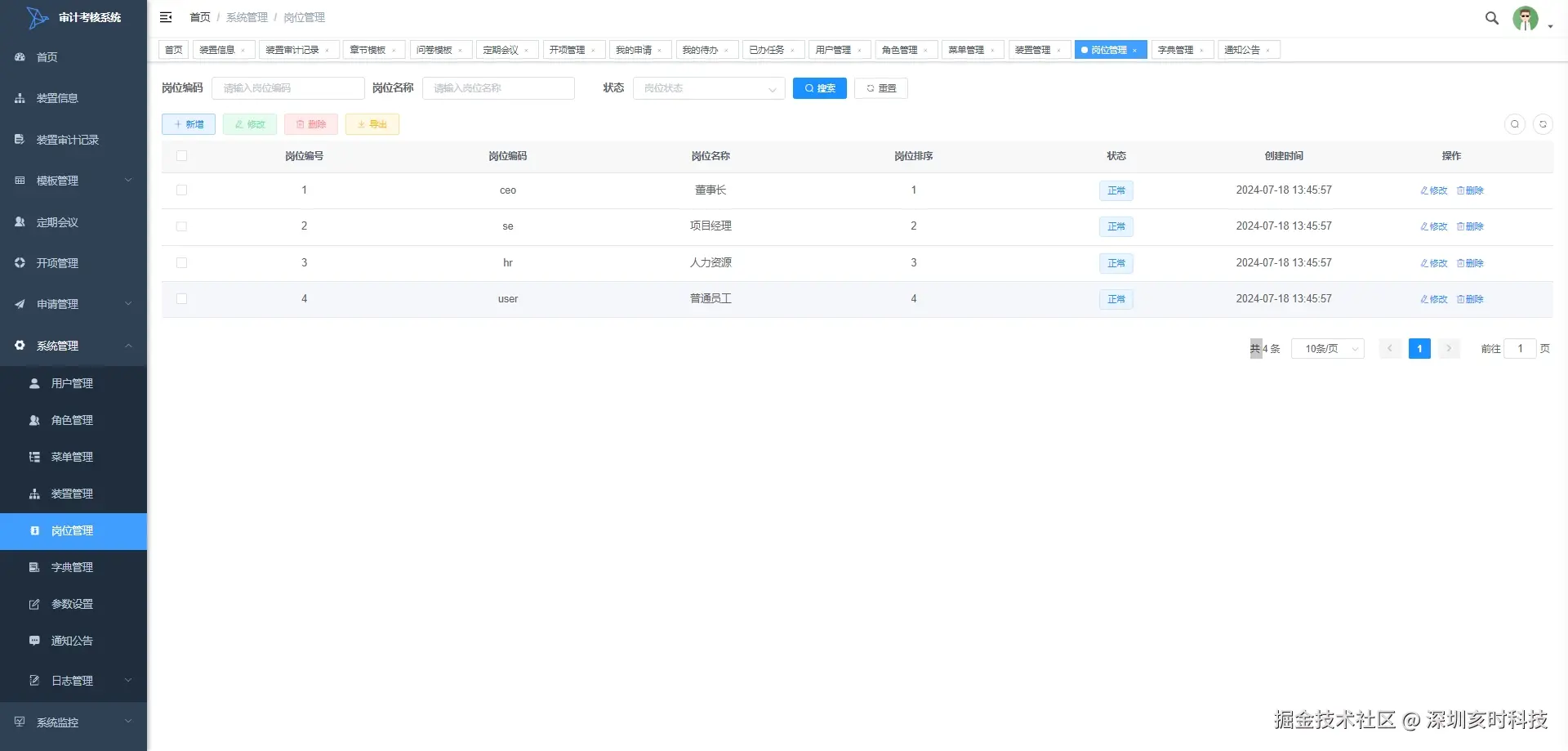Image resolution: width=1568 pixels, height=751 pixels.
Task: Click page number 1 in pagination
Action: [1419, 349]
